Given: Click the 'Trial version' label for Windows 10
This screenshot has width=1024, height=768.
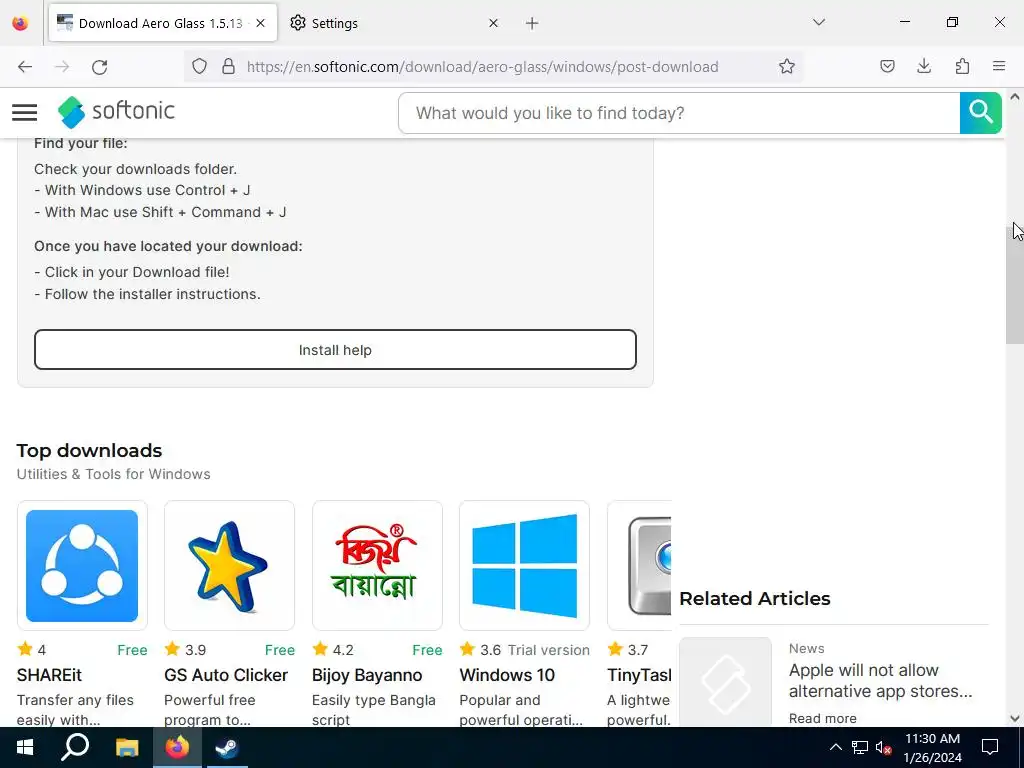Looking at the screenshot, I should click(x=549, y=650).
